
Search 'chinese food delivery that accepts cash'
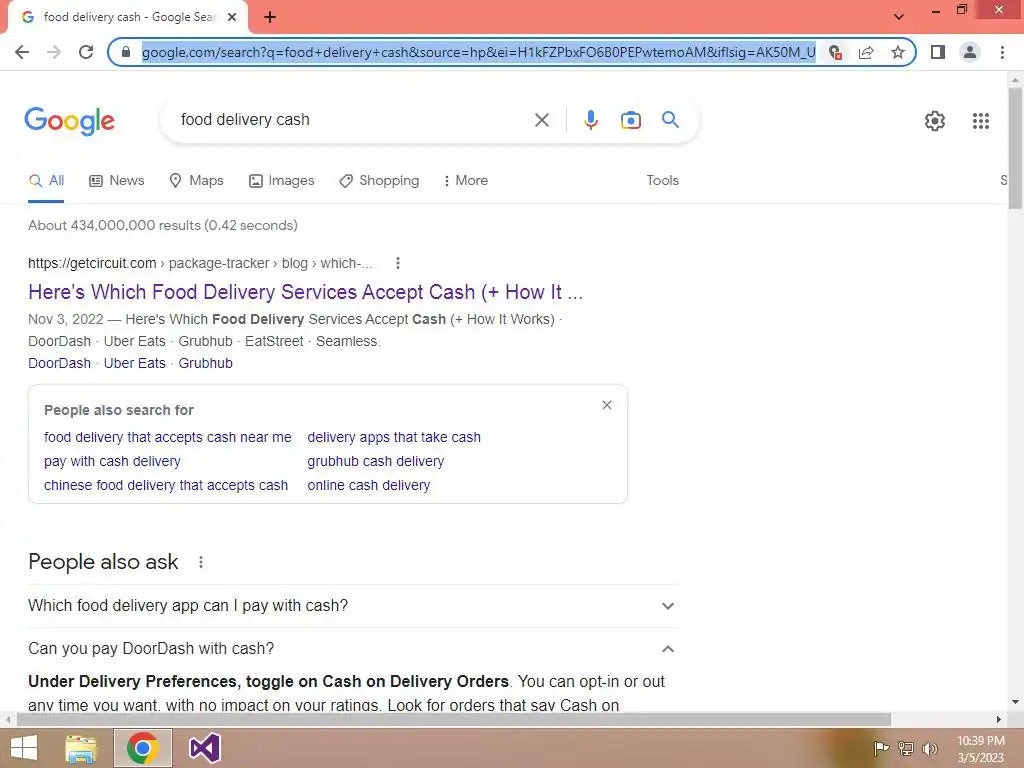point(166,486)
